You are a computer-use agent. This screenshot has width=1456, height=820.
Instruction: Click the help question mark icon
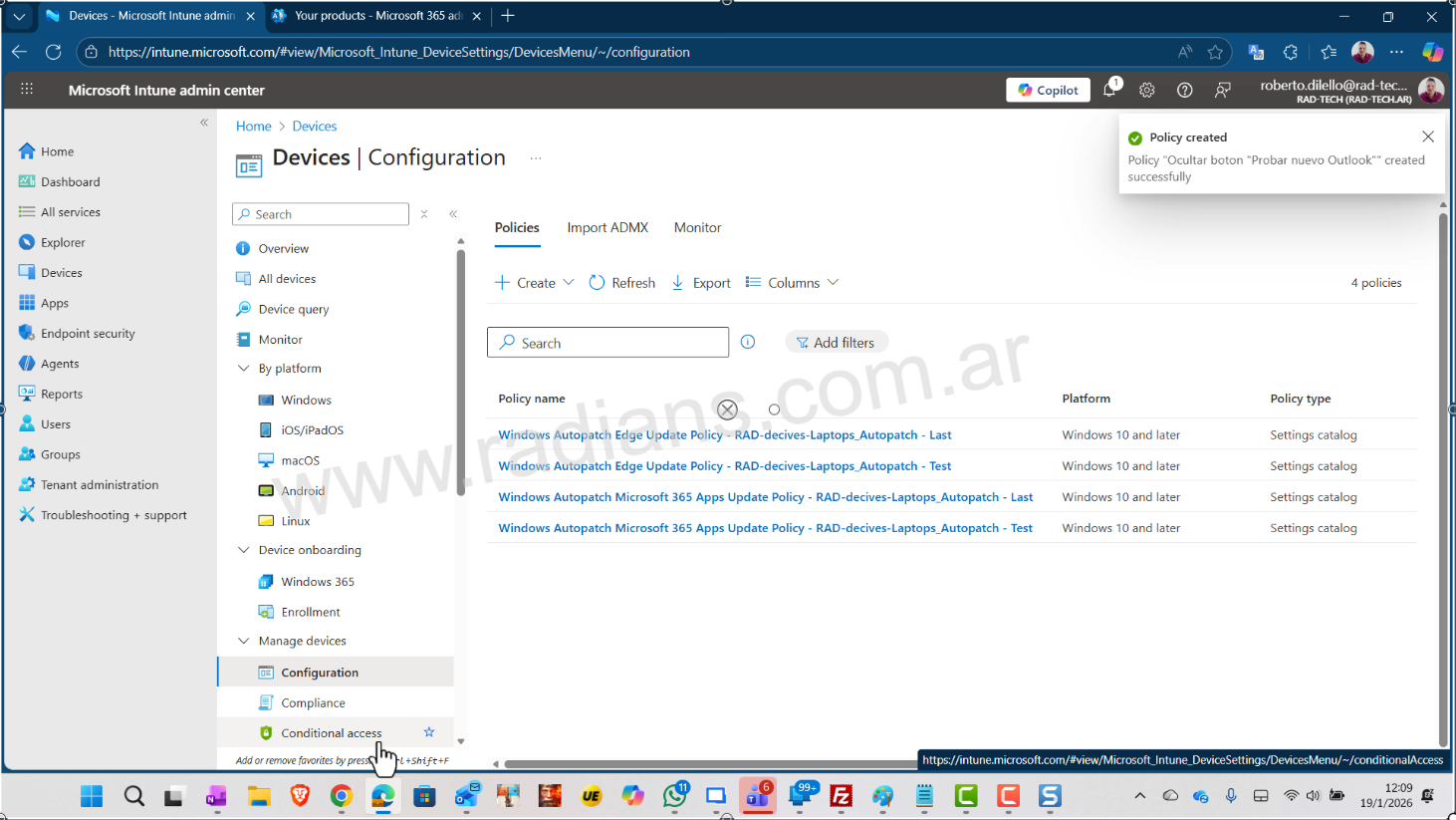click(1184, 90)
